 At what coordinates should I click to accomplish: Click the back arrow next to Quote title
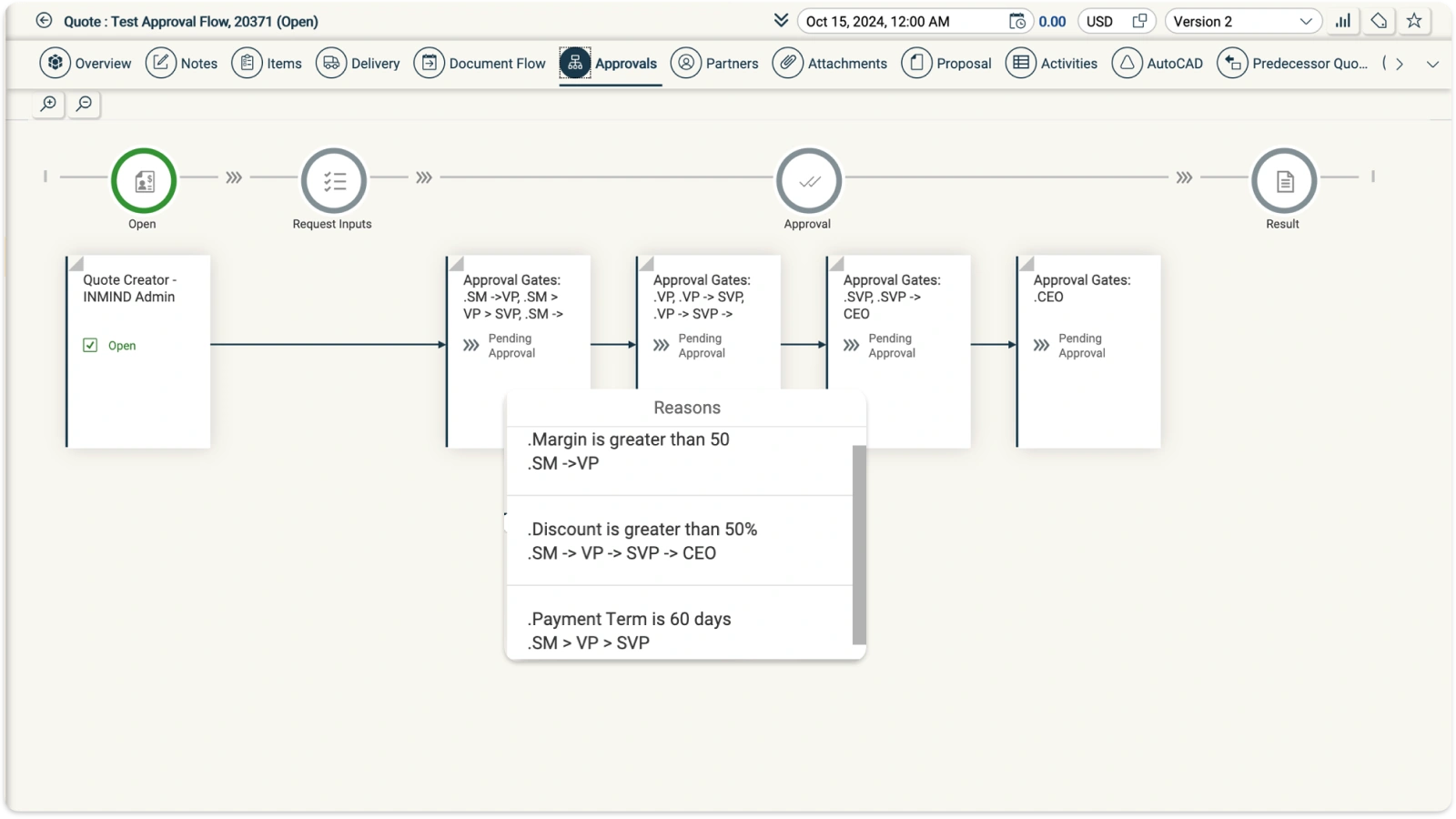click(44, 20)
